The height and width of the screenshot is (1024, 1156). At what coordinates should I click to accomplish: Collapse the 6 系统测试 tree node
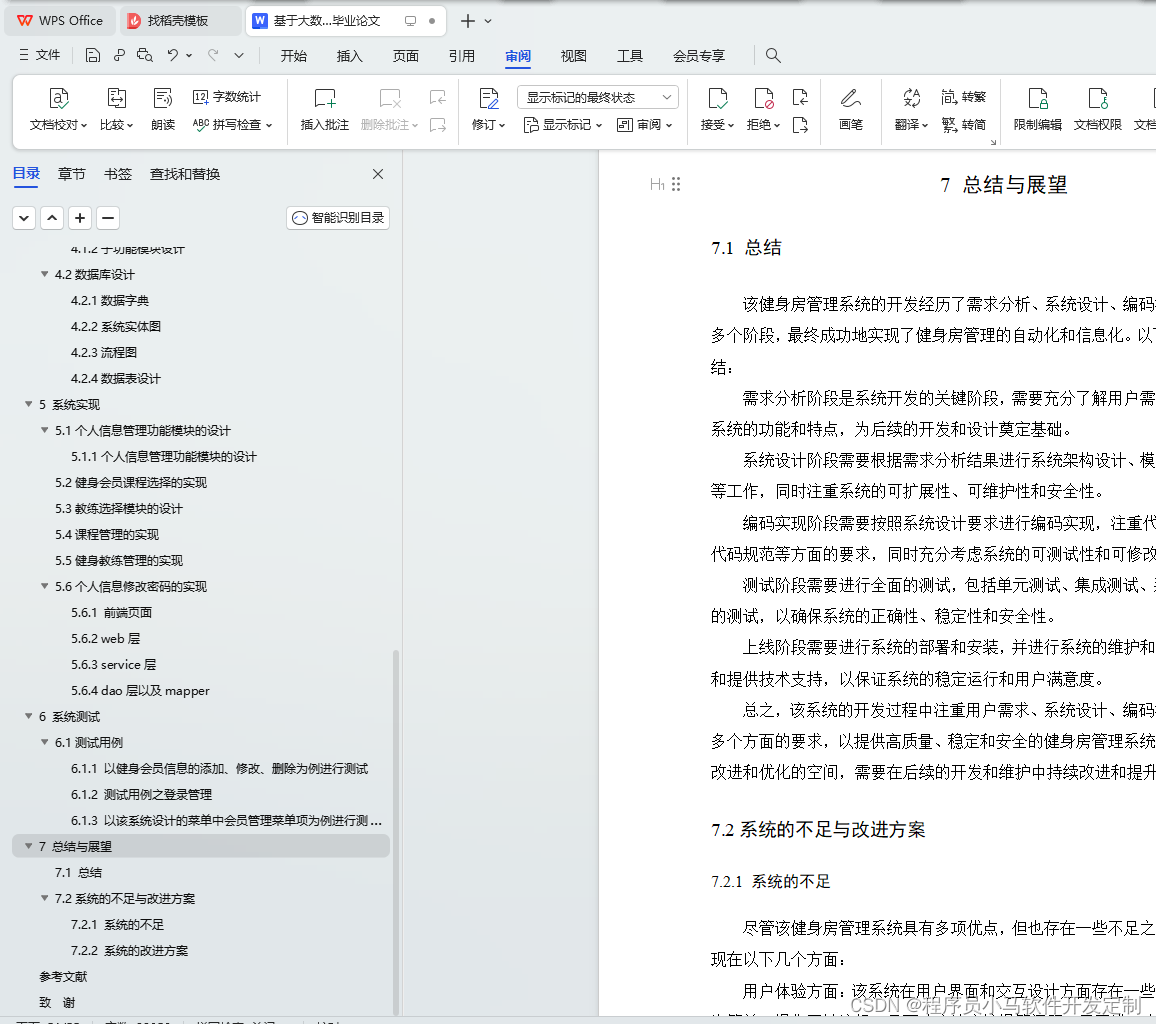29,716
